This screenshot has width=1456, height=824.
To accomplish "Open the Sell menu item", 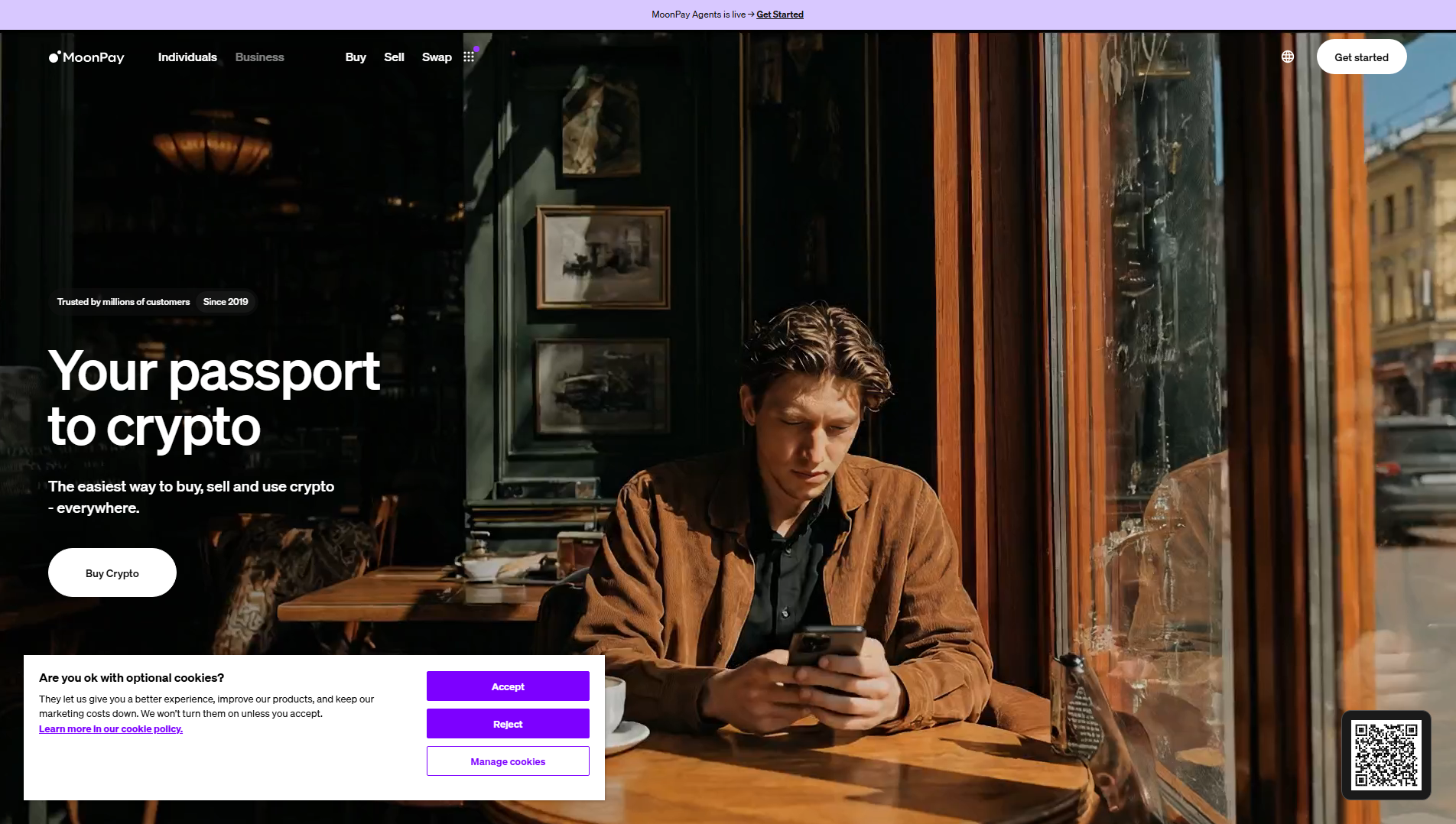I will coord(394,57).
